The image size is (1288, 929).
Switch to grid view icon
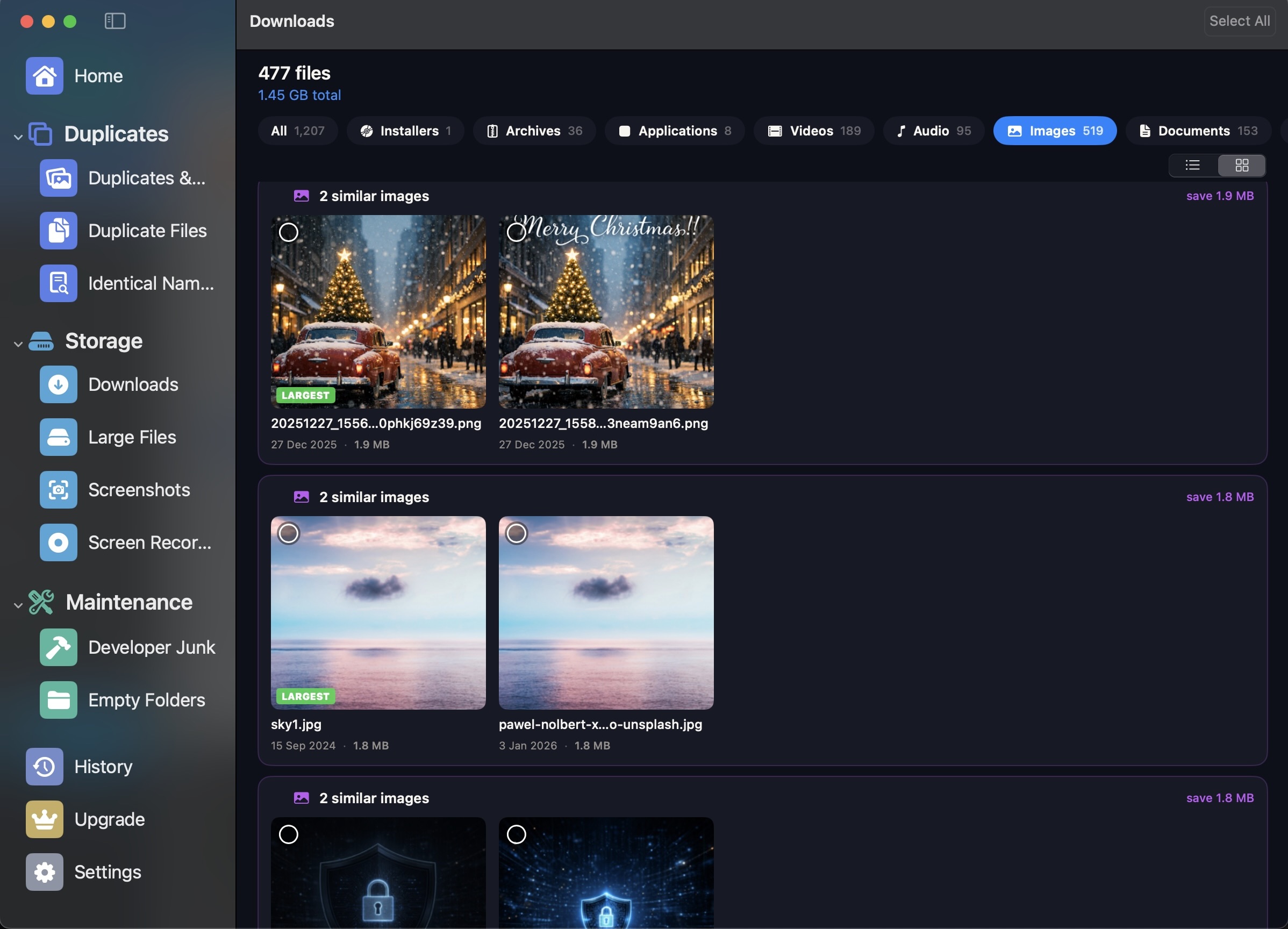pos(1241,165)
